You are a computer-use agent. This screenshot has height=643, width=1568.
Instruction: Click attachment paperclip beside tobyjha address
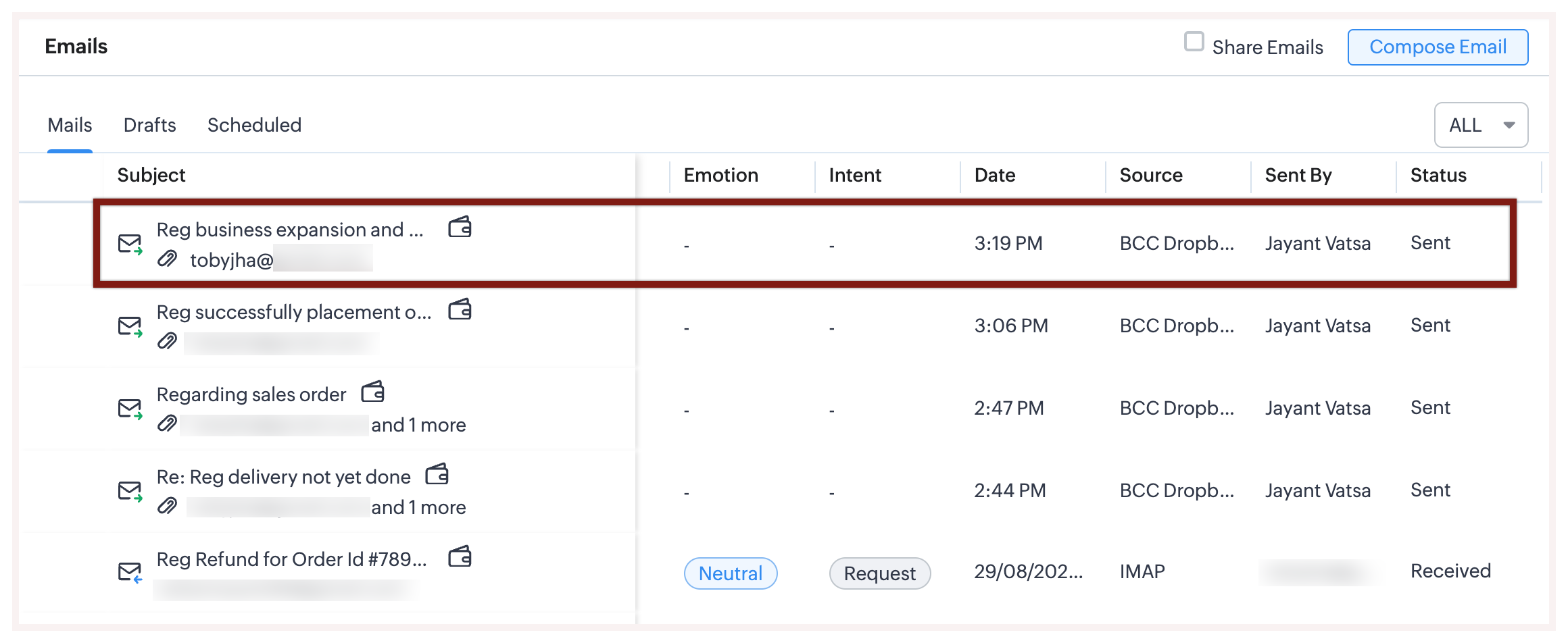[167, 259]
